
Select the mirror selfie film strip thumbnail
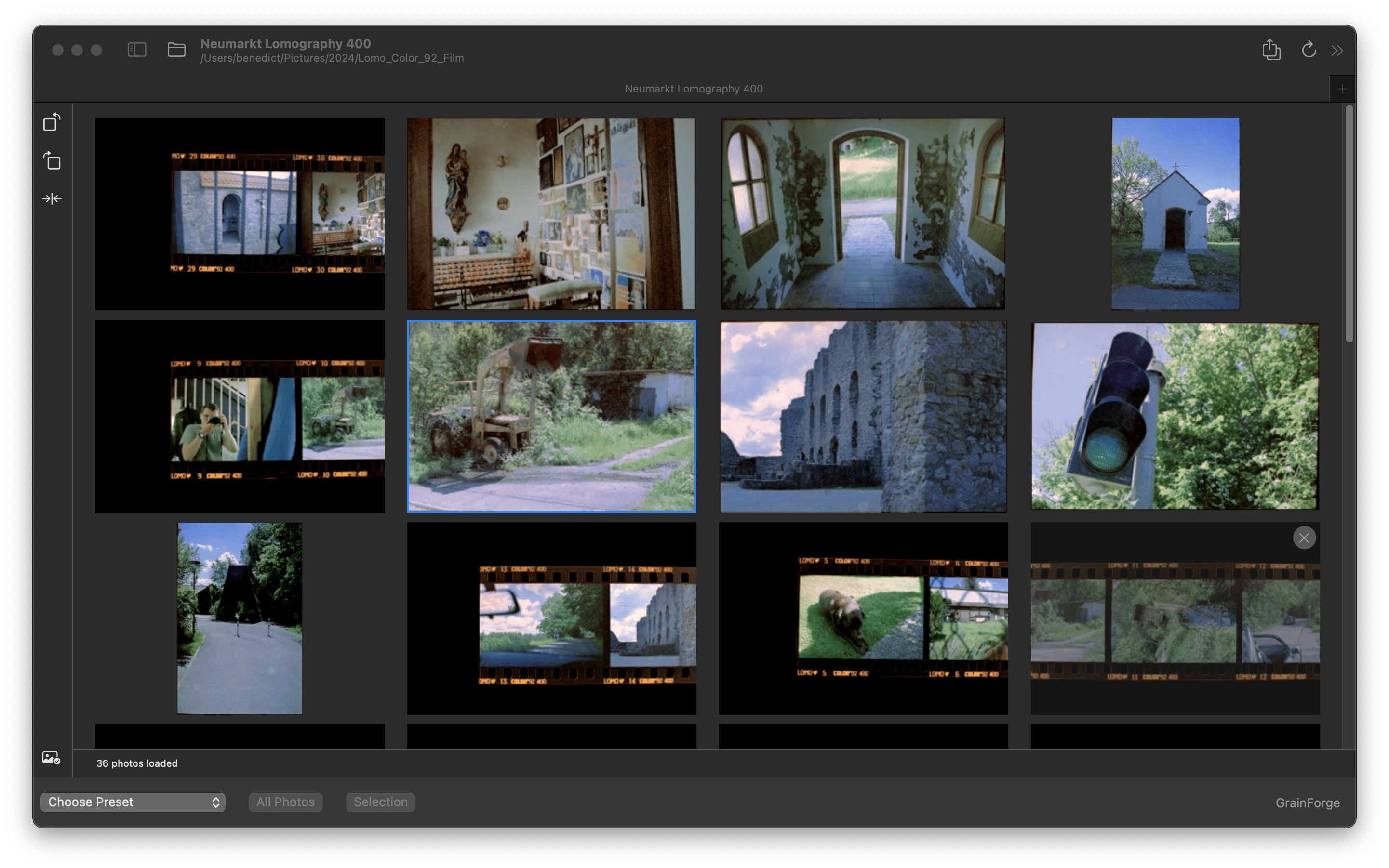pyautogui.click(x=240, y=416)
